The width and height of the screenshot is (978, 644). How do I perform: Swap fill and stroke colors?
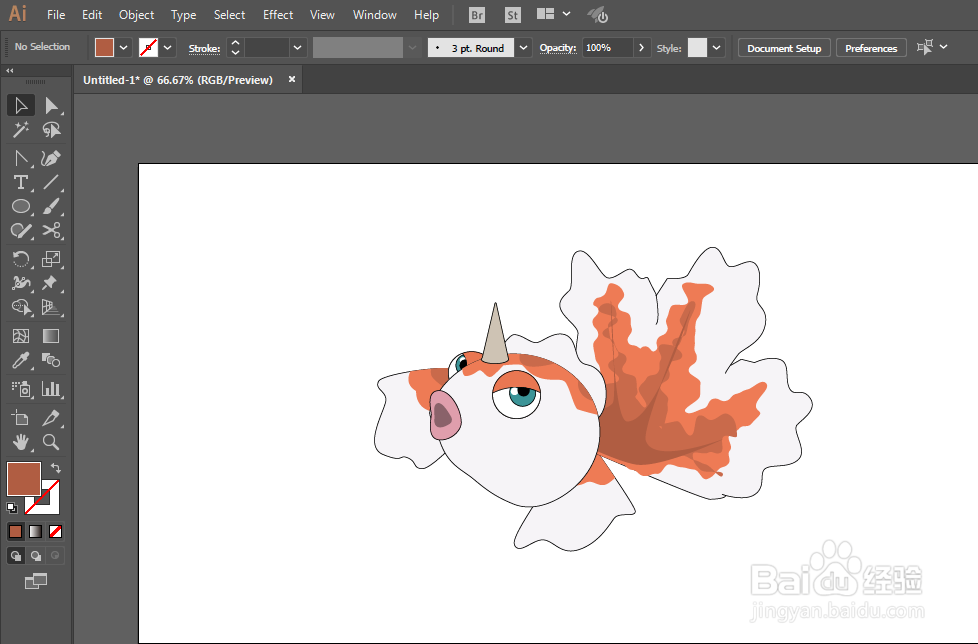[56, 468]
